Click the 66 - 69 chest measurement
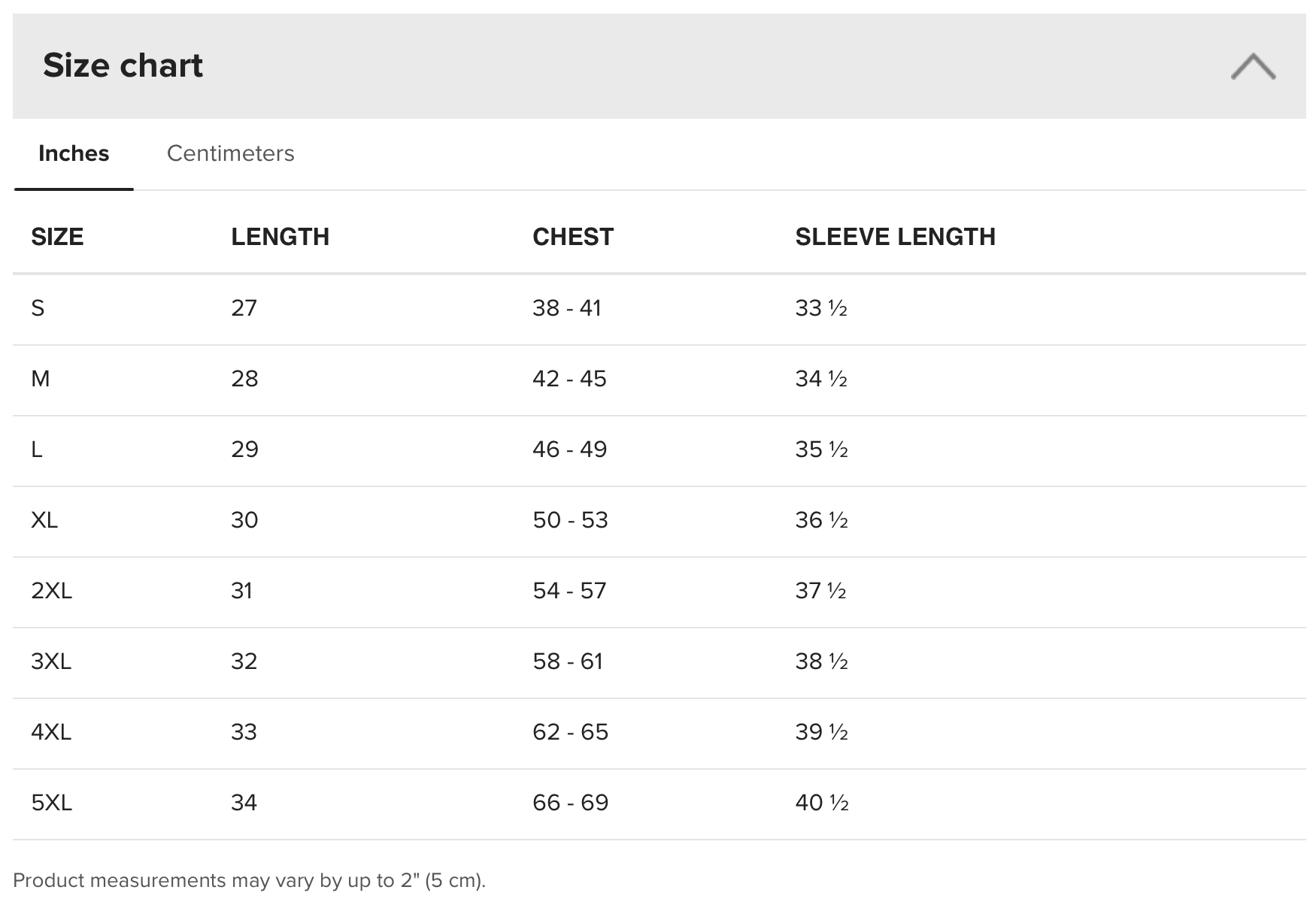The image size is (1316, 902). tap(570, 803)
